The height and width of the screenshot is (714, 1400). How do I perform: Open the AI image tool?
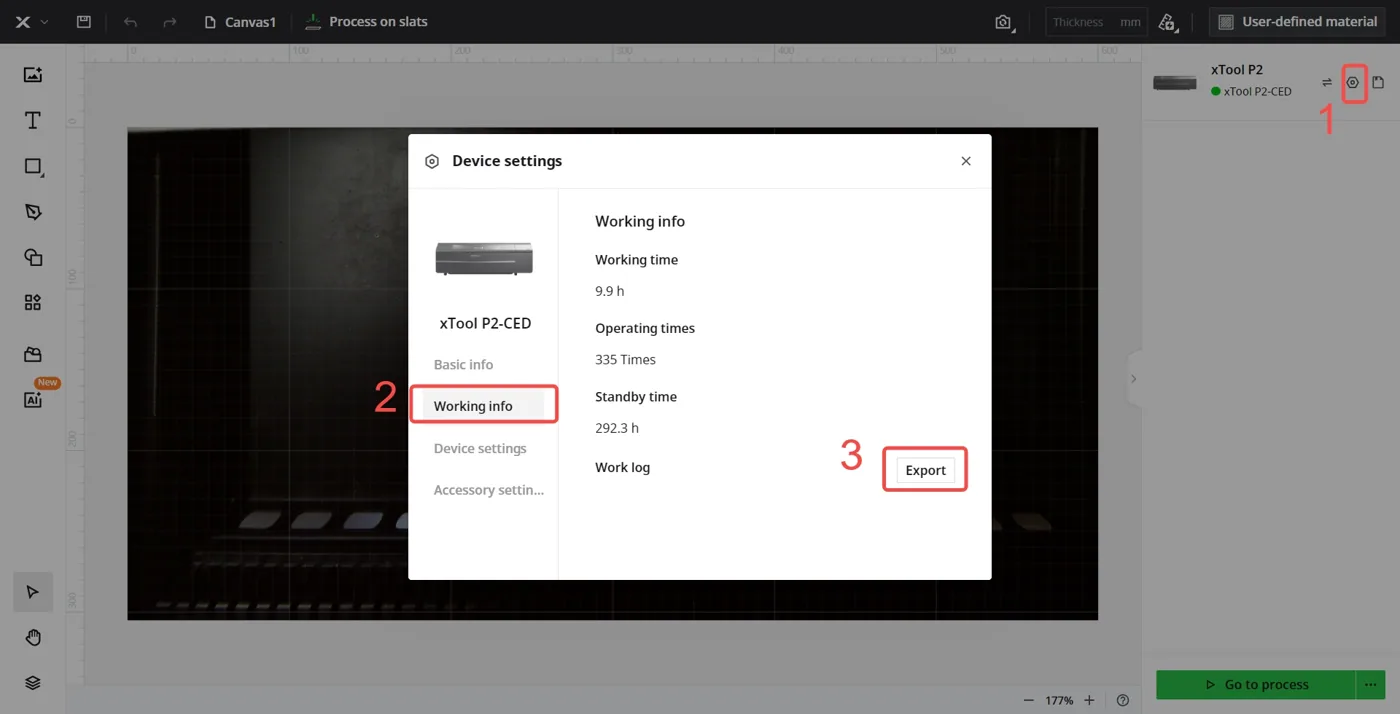33,399
